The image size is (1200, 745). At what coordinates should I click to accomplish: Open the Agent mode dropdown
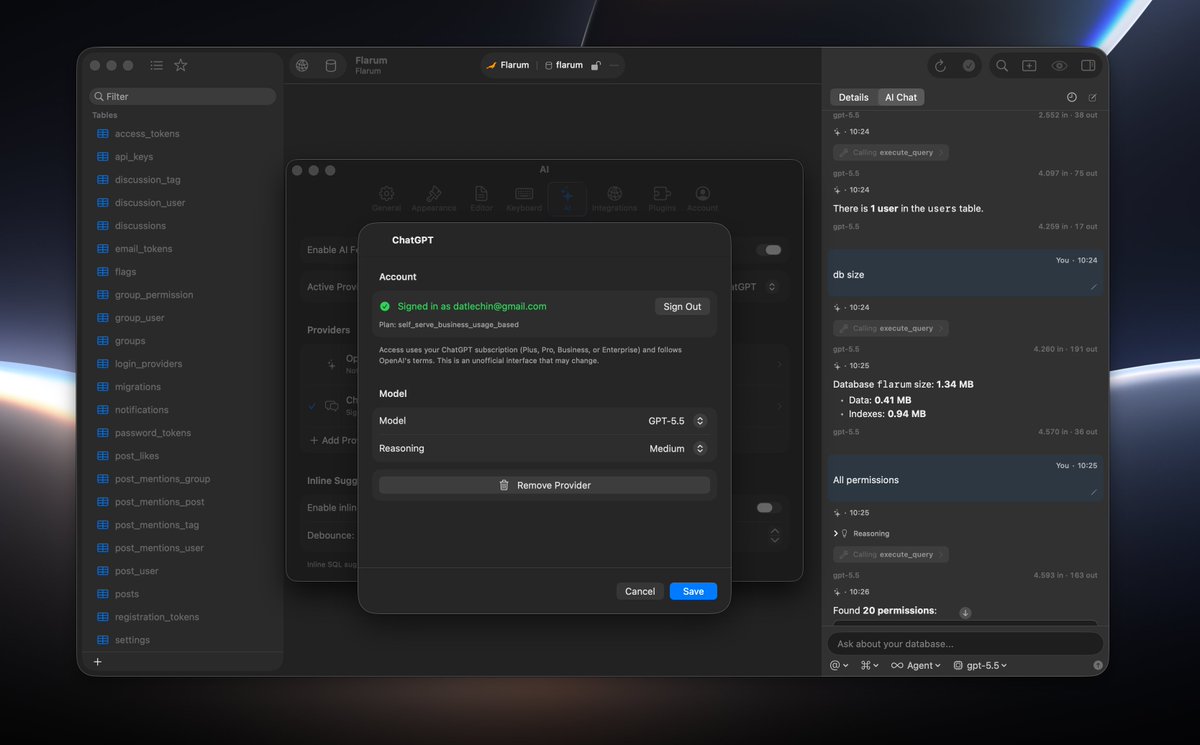click(916, 665)
